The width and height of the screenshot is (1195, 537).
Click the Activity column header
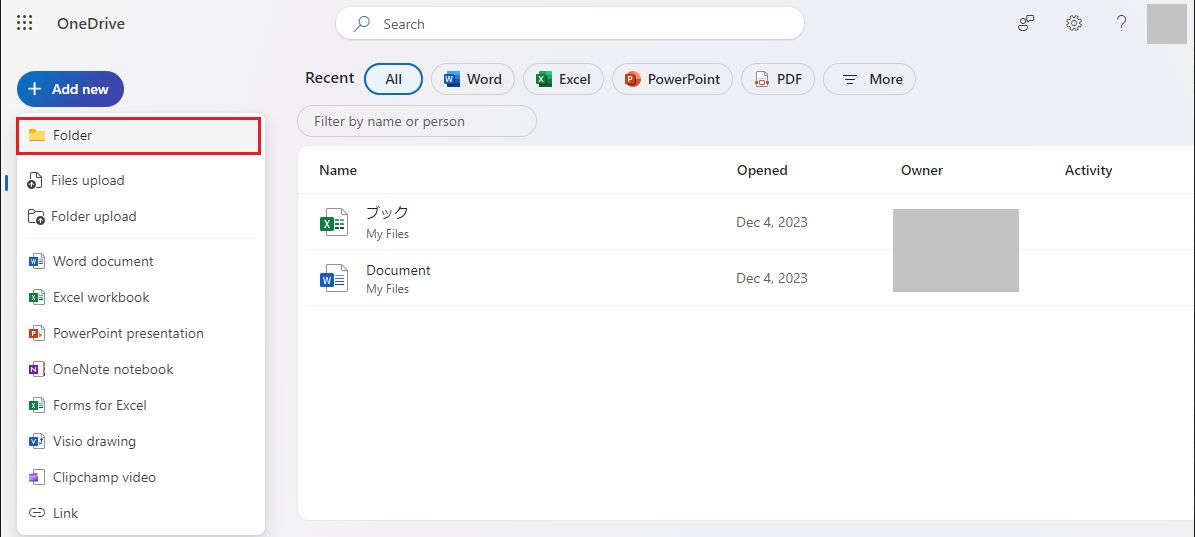(1088, 171)
